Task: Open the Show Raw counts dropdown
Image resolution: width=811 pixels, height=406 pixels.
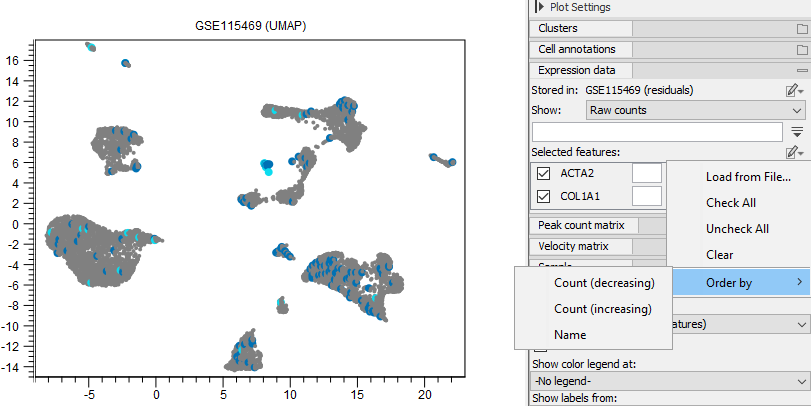Action: click(696, 110)
